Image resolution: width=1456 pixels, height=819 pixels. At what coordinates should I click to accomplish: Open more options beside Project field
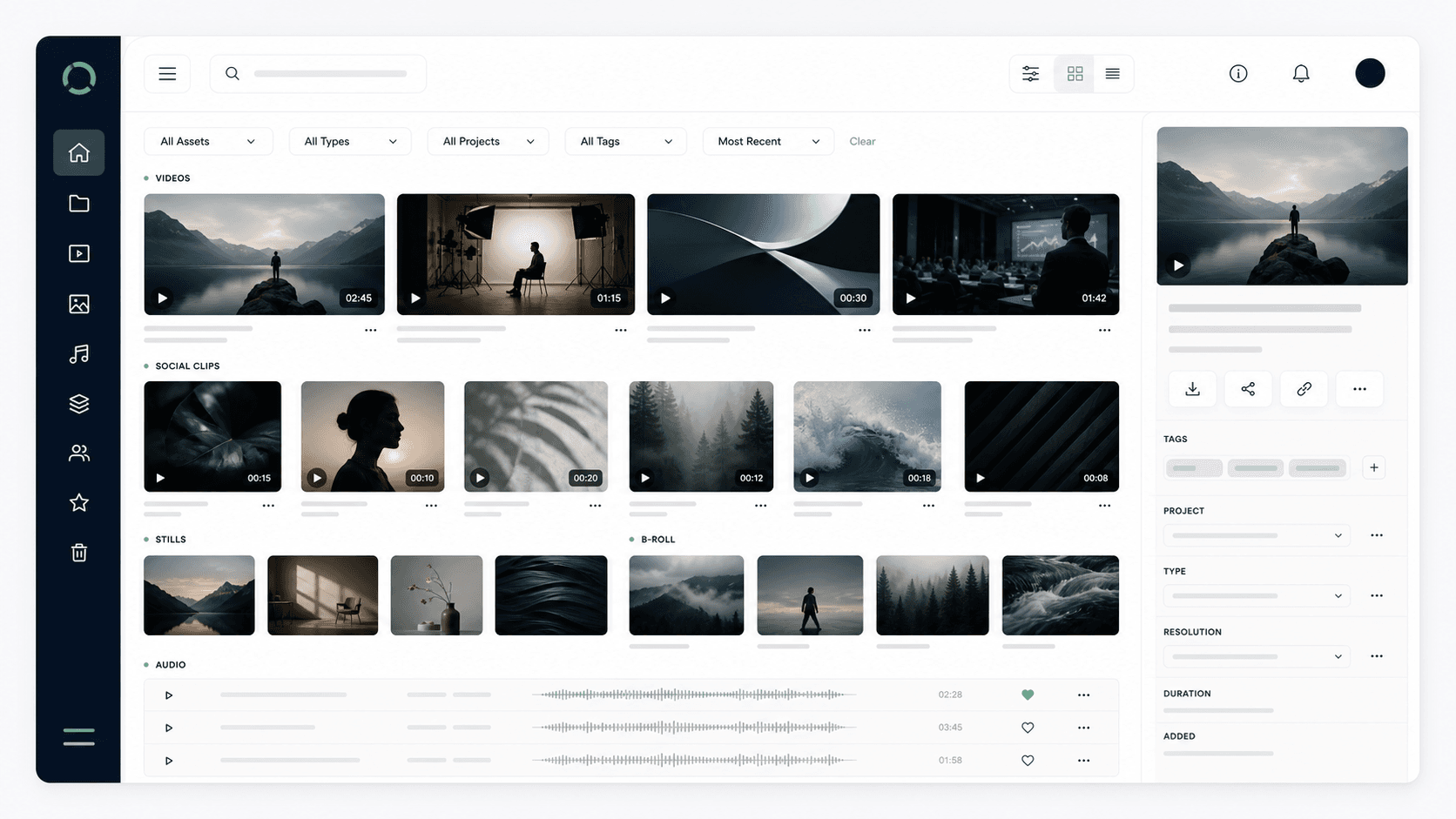tap(1376, 535)
